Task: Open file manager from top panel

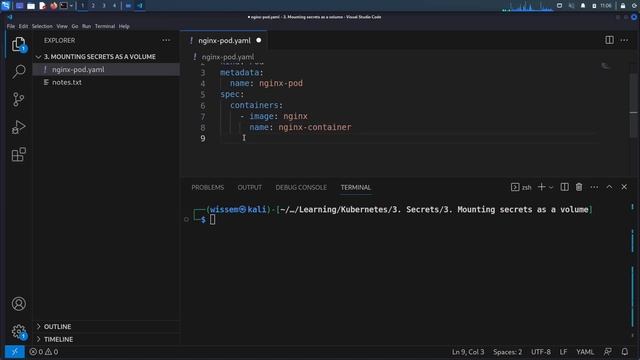Action: click(x=31, y=6)
